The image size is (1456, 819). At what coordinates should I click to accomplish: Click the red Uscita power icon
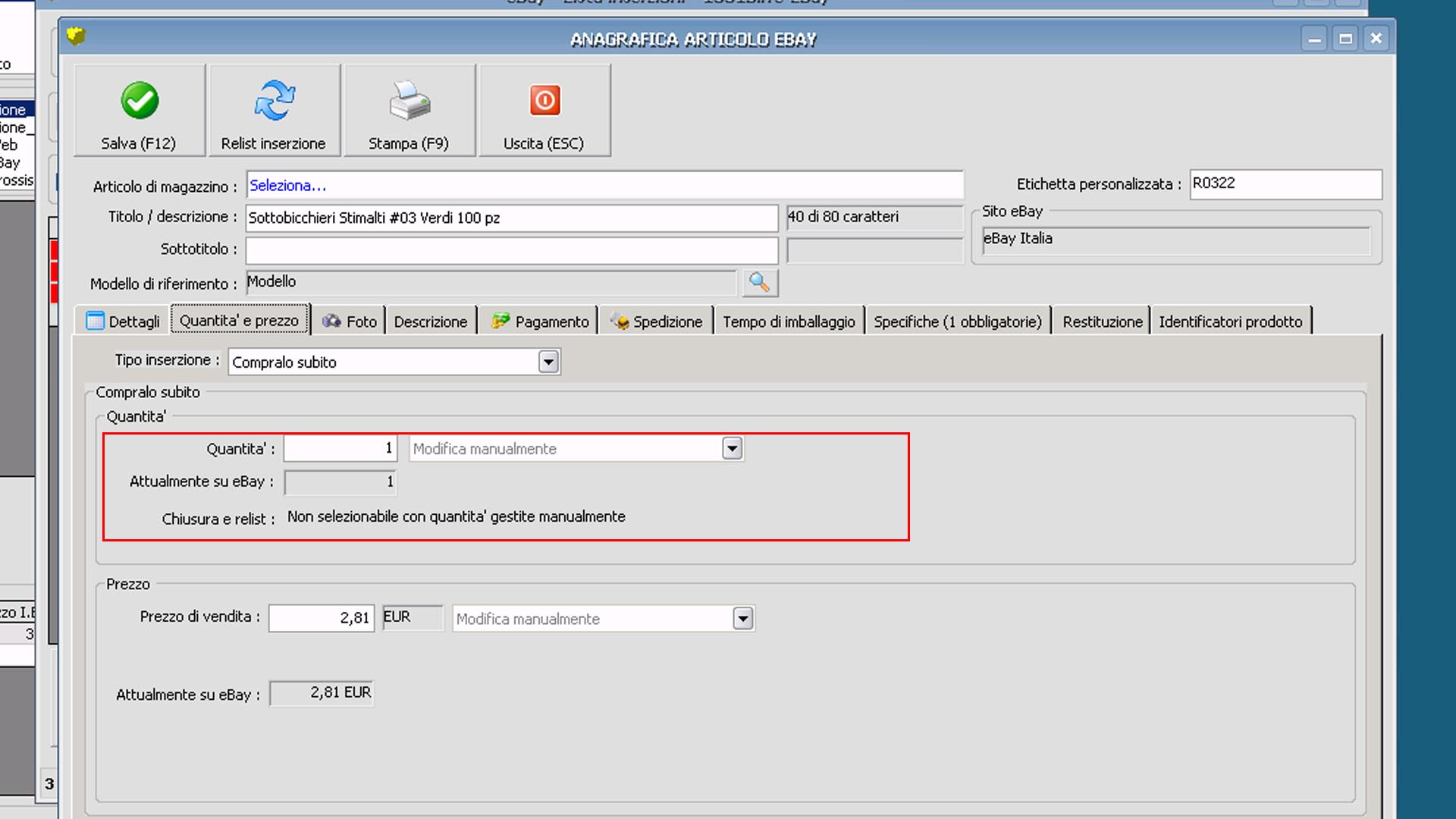[544, 101]
